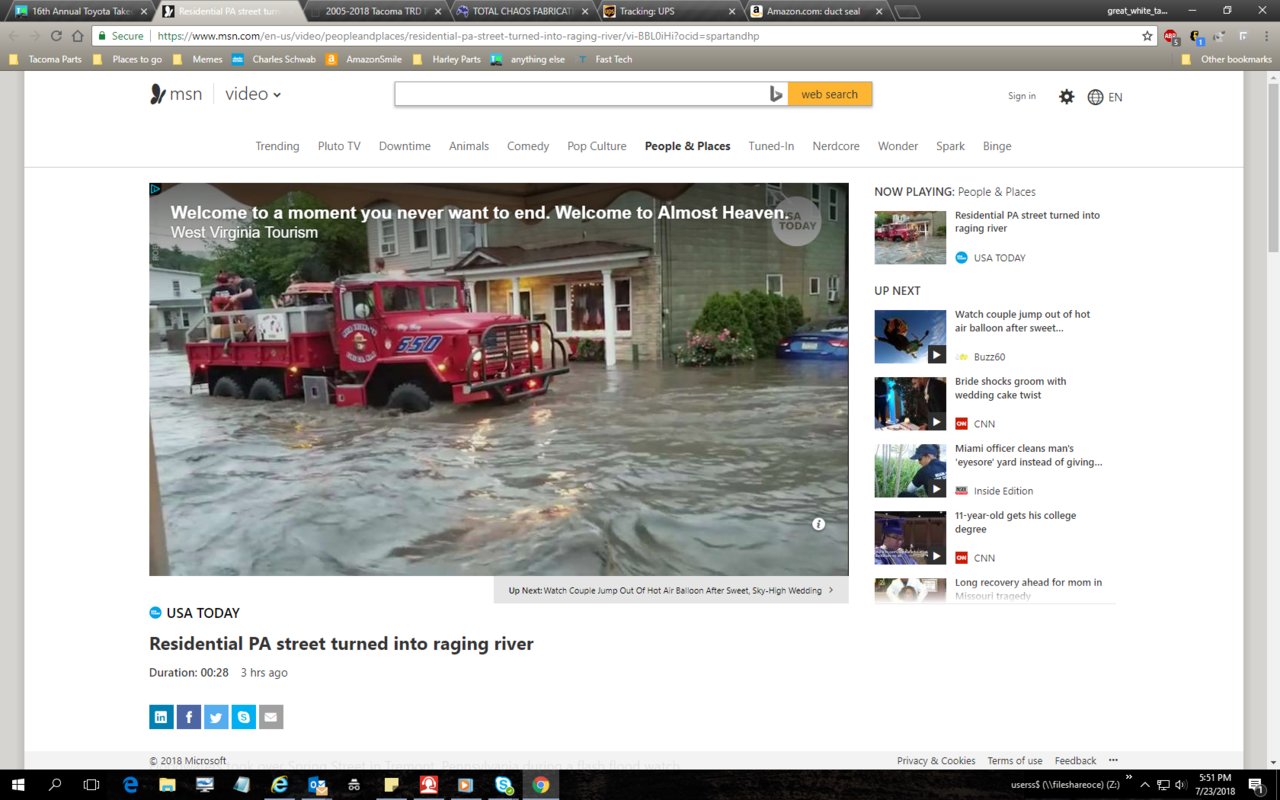Viewport: 1280px width, 800px height.
Task: Select the Downtime category
Action: coord(405,146)
